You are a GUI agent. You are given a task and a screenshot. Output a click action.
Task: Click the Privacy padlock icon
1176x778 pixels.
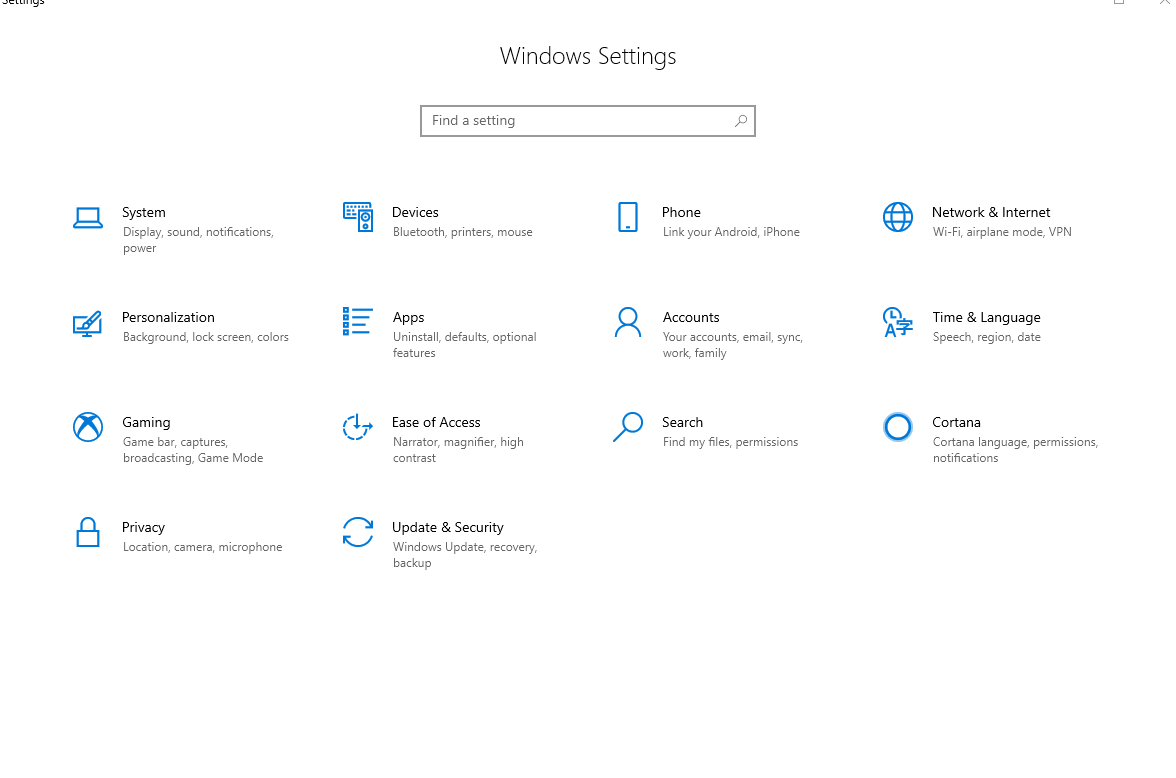(x=88, y=532)
